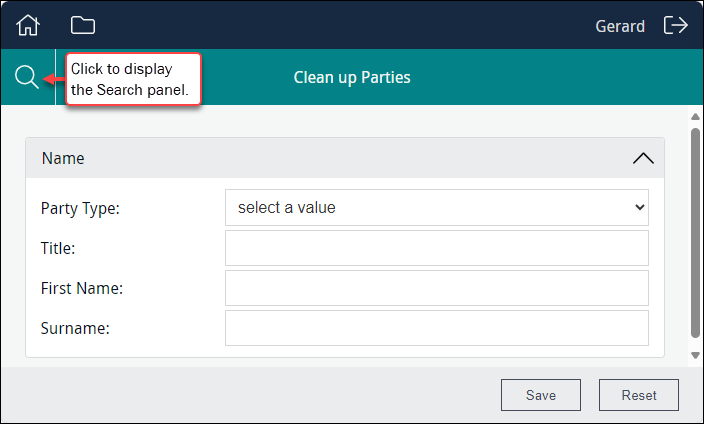Collapse the Name section chevron
The height and width of the screenshot is (424, 704).
pyautogui.click(x=643, y=158)
